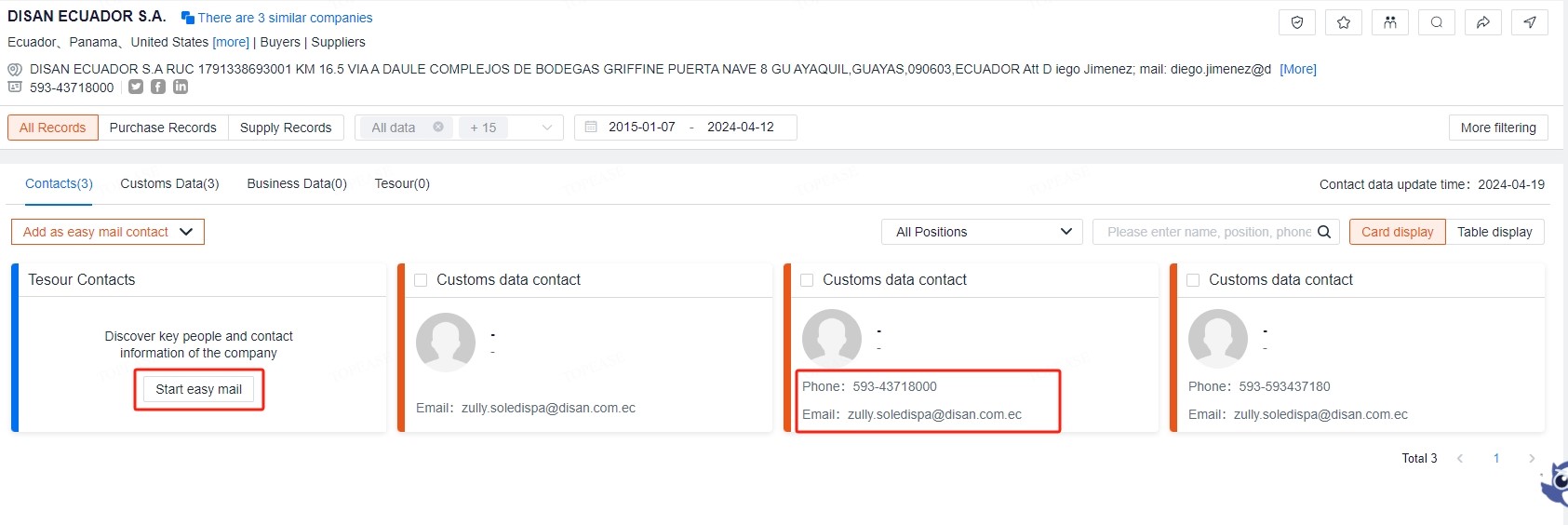This screenshot has width=1568, height=525.
Task: Click the + 15 additional filters tag
Action: coord(483,128)
